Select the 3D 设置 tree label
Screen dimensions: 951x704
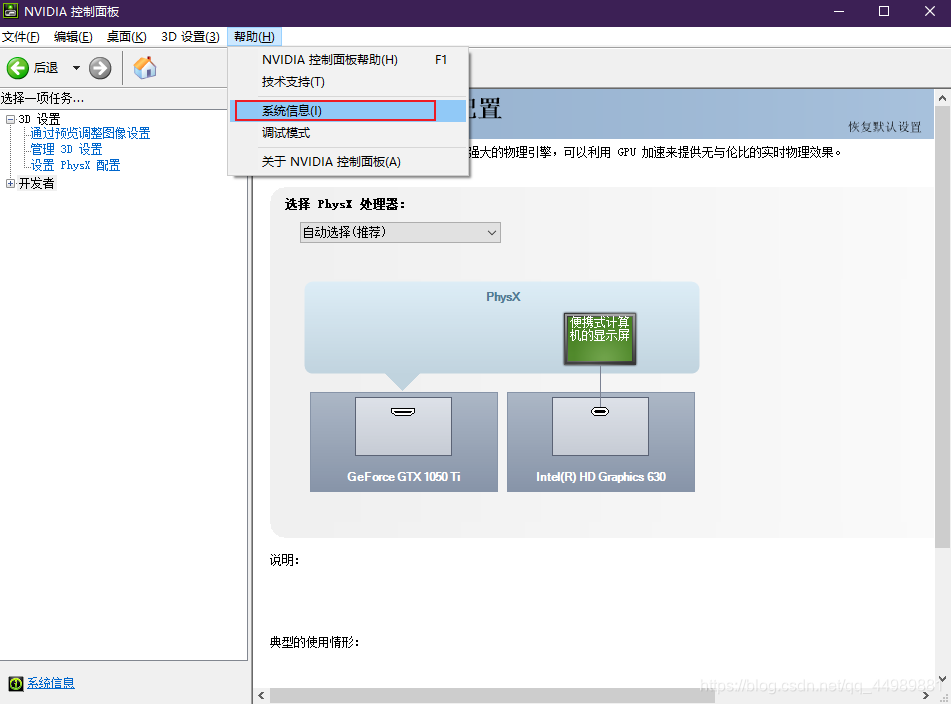pos(39,119)
